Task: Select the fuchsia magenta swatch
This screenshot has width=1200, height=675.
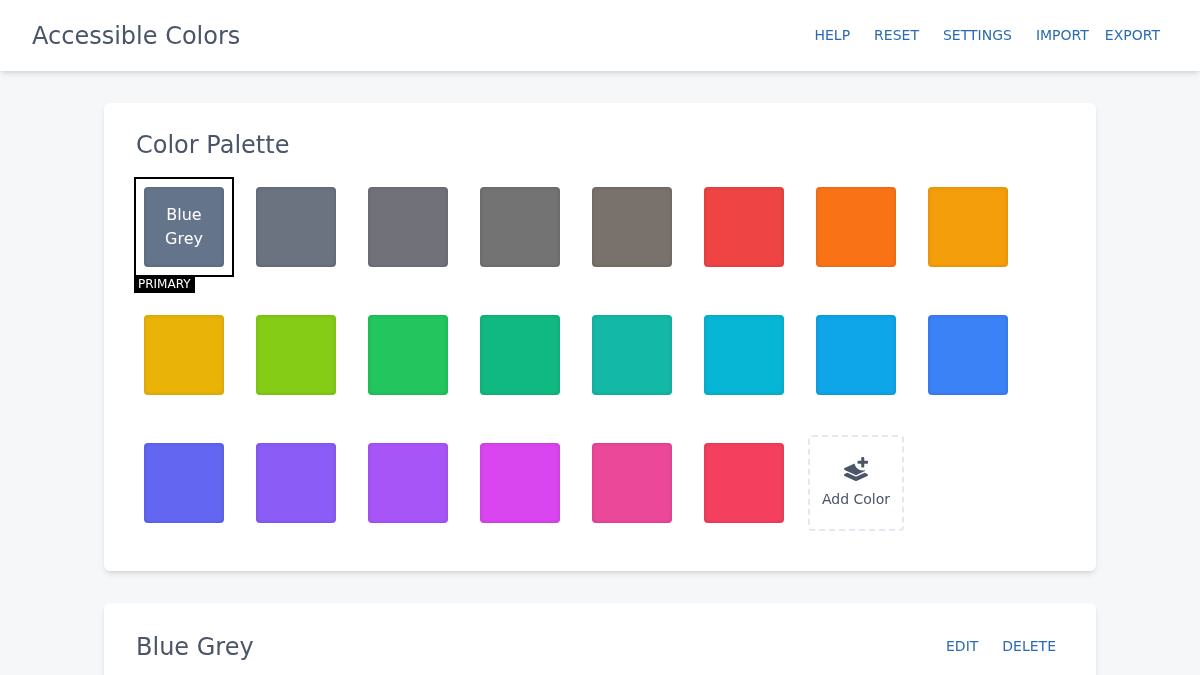Action: 520,483
